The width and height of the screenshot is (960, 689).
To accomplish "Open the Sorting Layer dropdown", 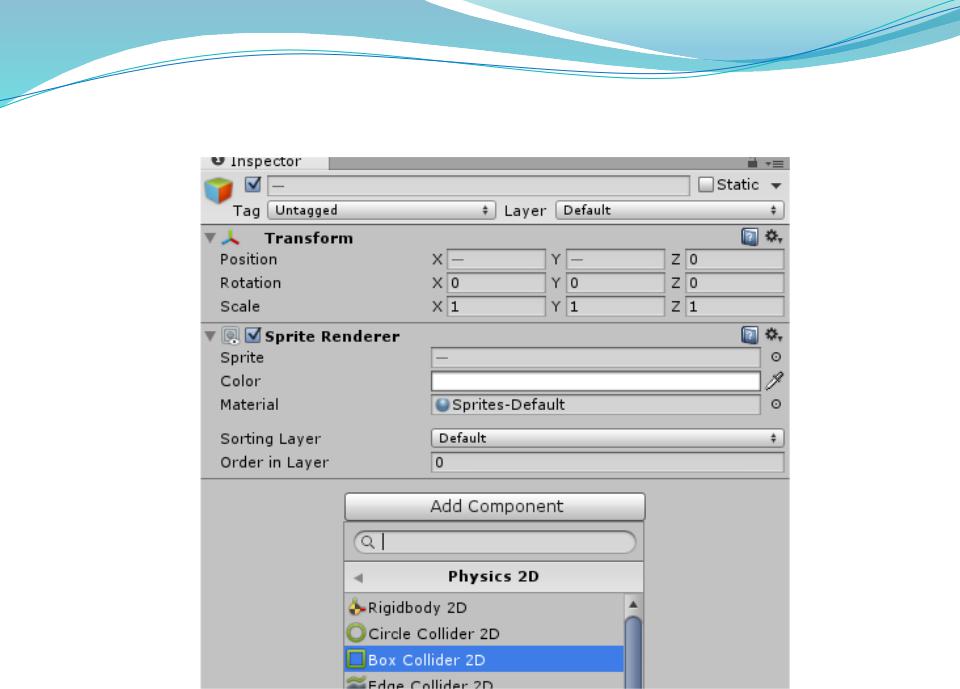I will pyautogui.click(x=607, y=438).
